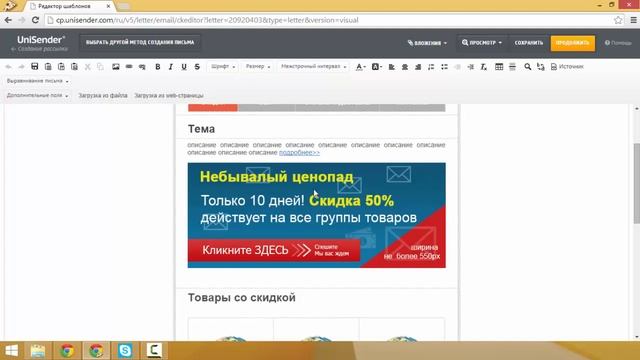Open the Размер size dropdown
Viewport: 640px width, 360px height.
(258, 67)
